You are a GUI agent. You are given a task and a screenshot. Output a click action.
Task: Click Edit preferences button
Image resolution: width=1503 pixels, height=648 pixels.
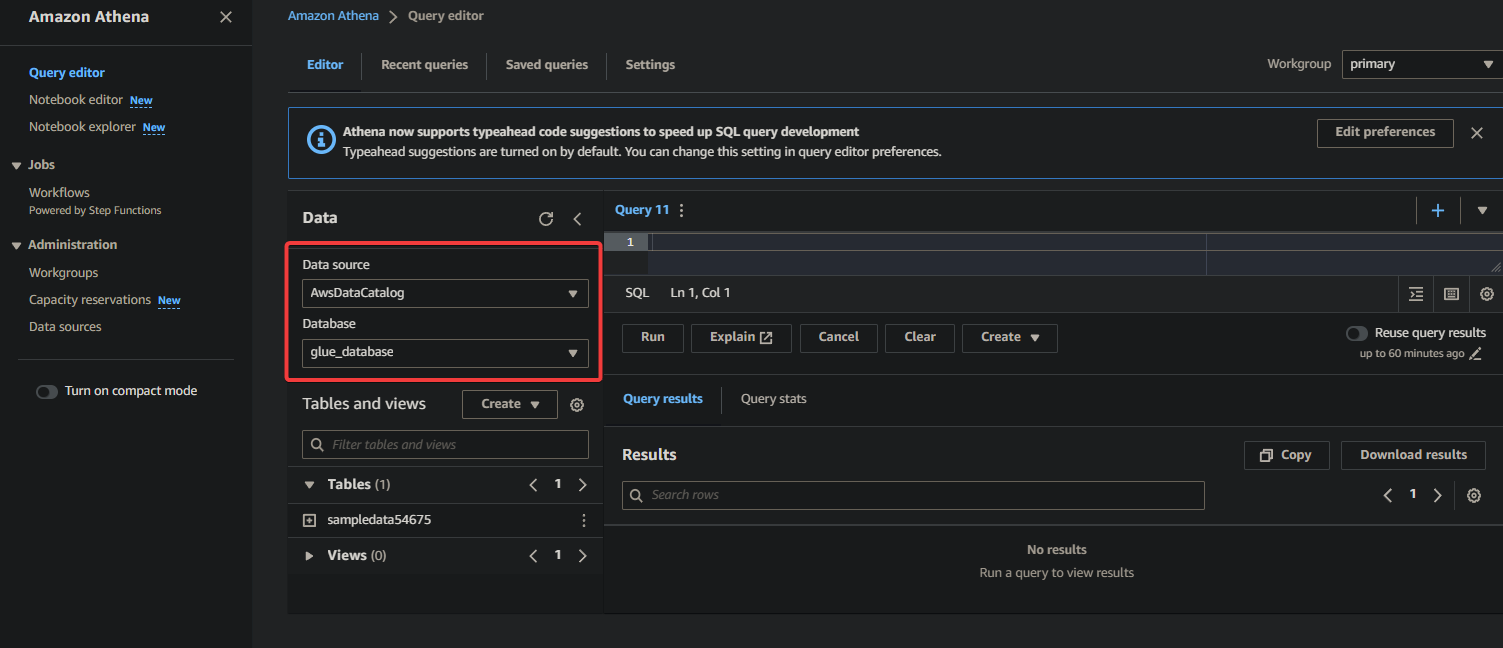(1385, 132)
